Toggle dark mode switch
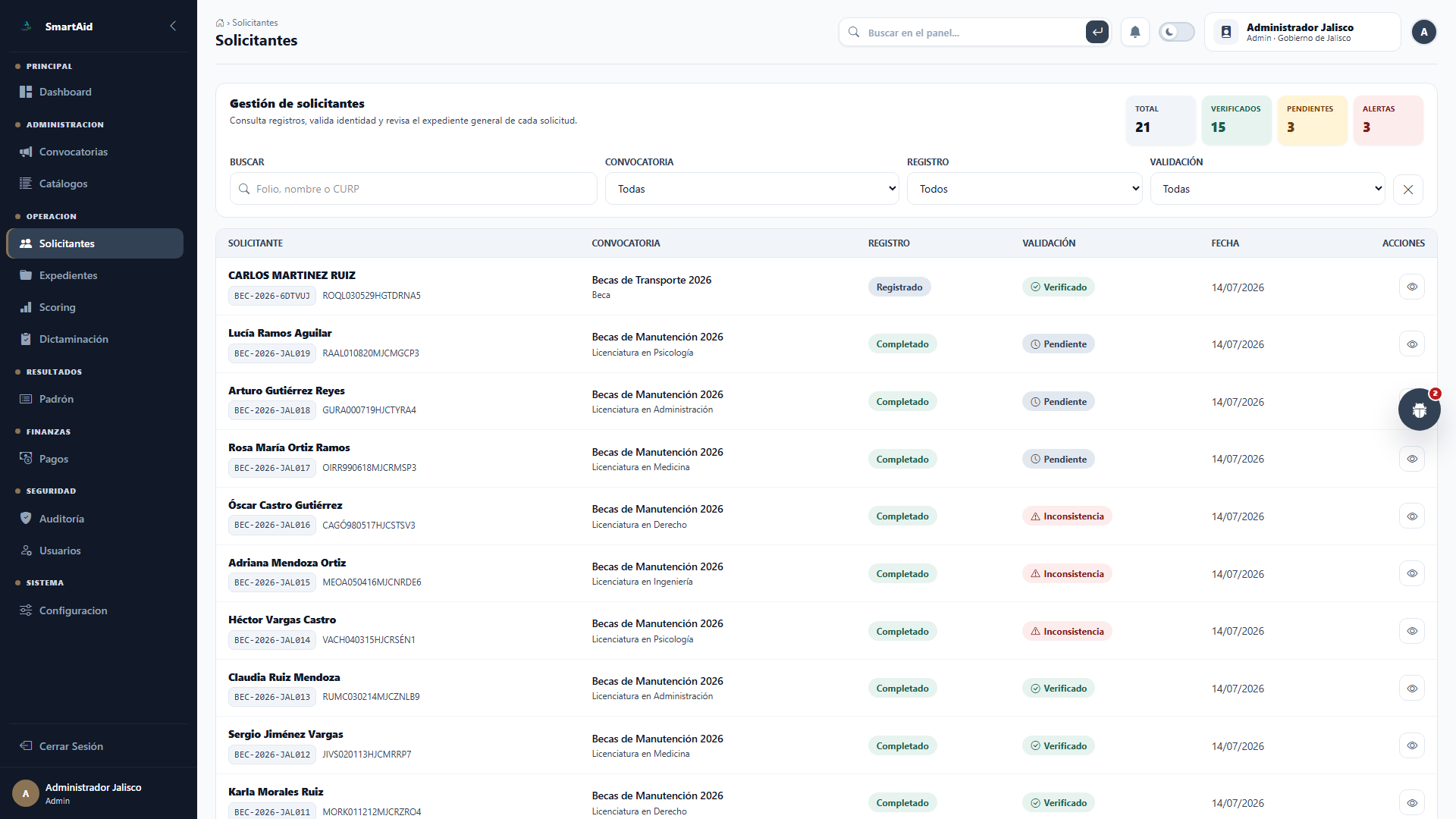The height and width of the screenshot is (819, 1456). click(x=1177, y=32)
